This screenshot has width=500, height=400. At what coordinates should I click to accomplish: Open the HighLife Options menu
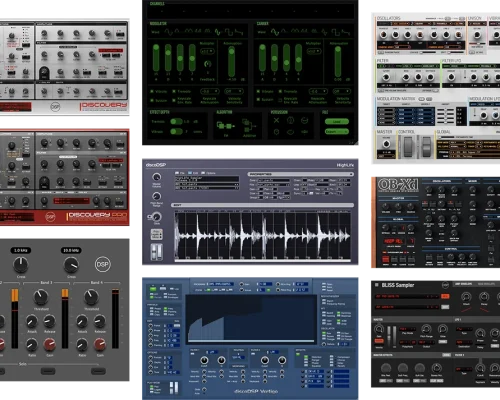208,173
